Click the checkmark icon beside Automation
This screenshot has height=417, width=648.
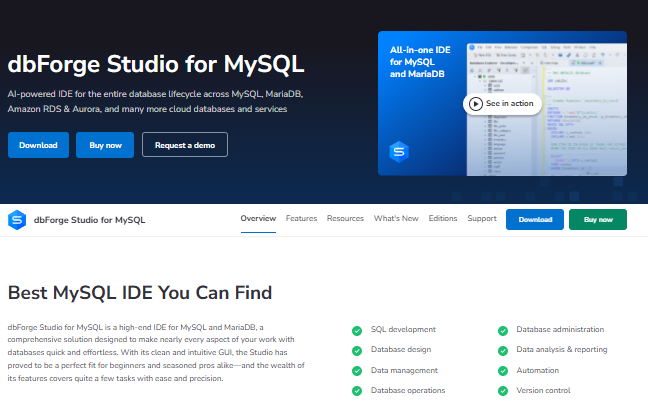pyautogui.click(x=503, y=371)
